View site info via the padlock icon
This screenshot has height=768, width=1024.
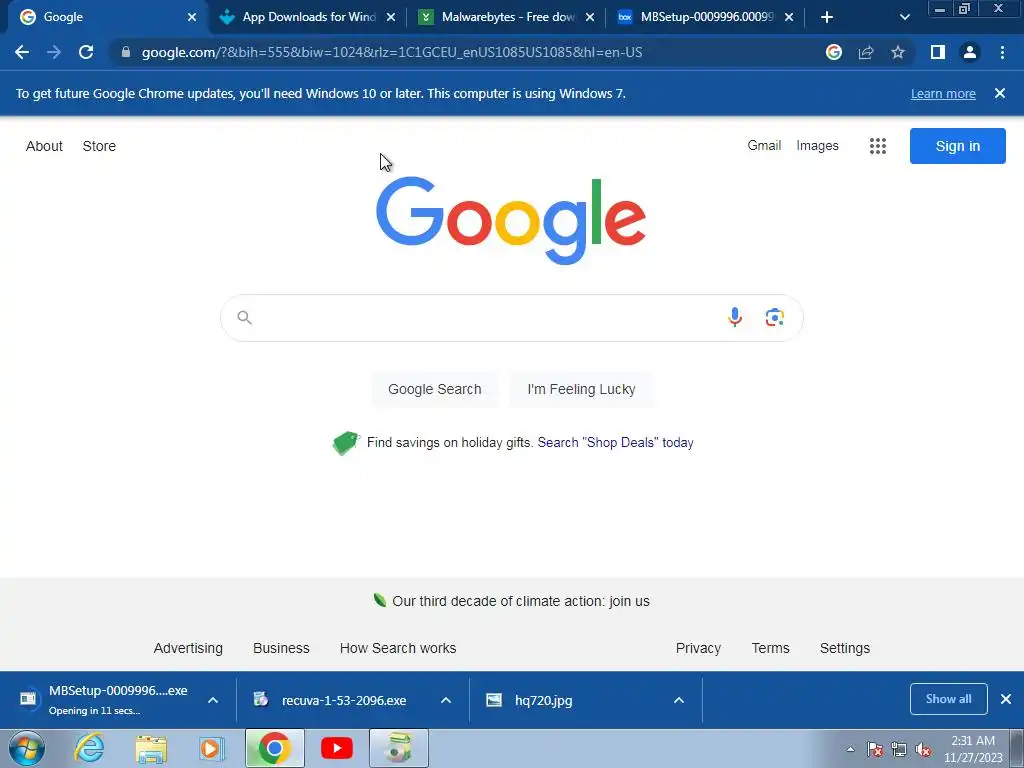125,52
